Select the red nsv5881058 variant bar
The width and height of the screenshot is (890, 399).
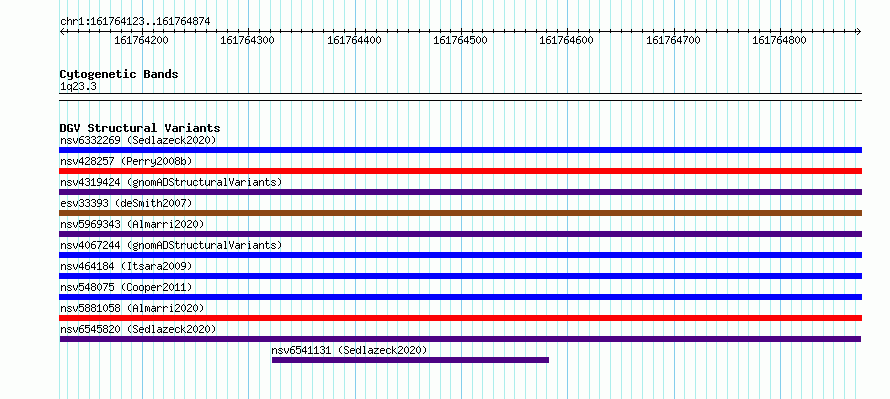pyautogui.click(x=460, y=318)
